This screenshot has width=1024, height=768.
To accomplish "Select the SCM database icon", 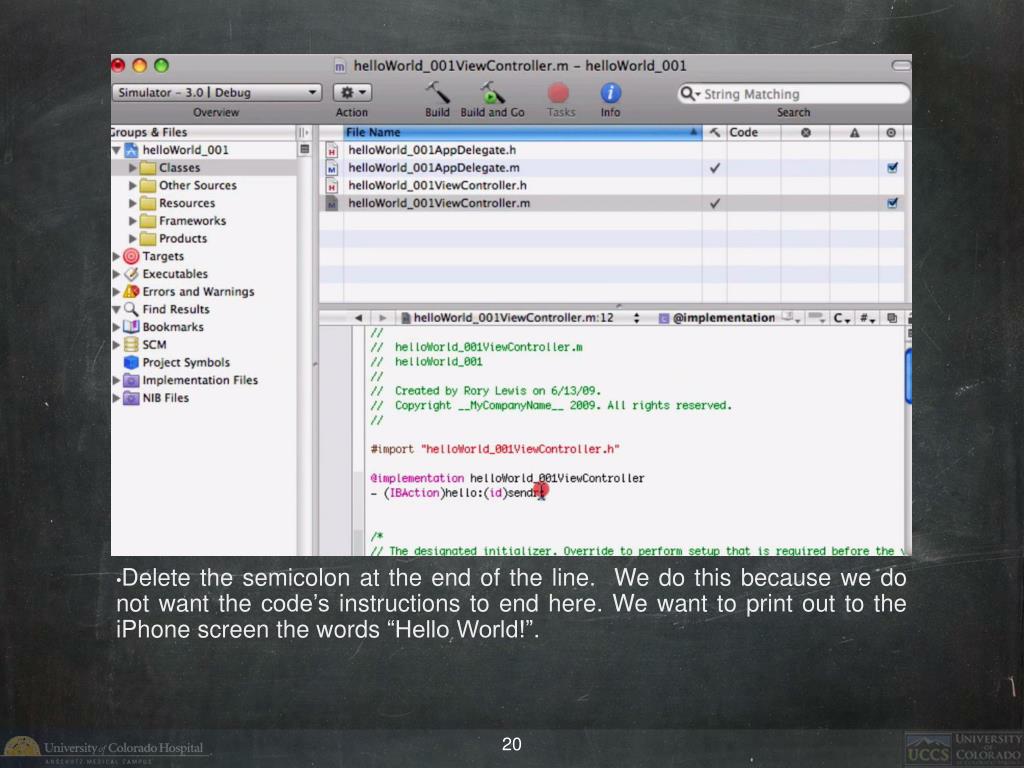I will [x=131, y=344].
